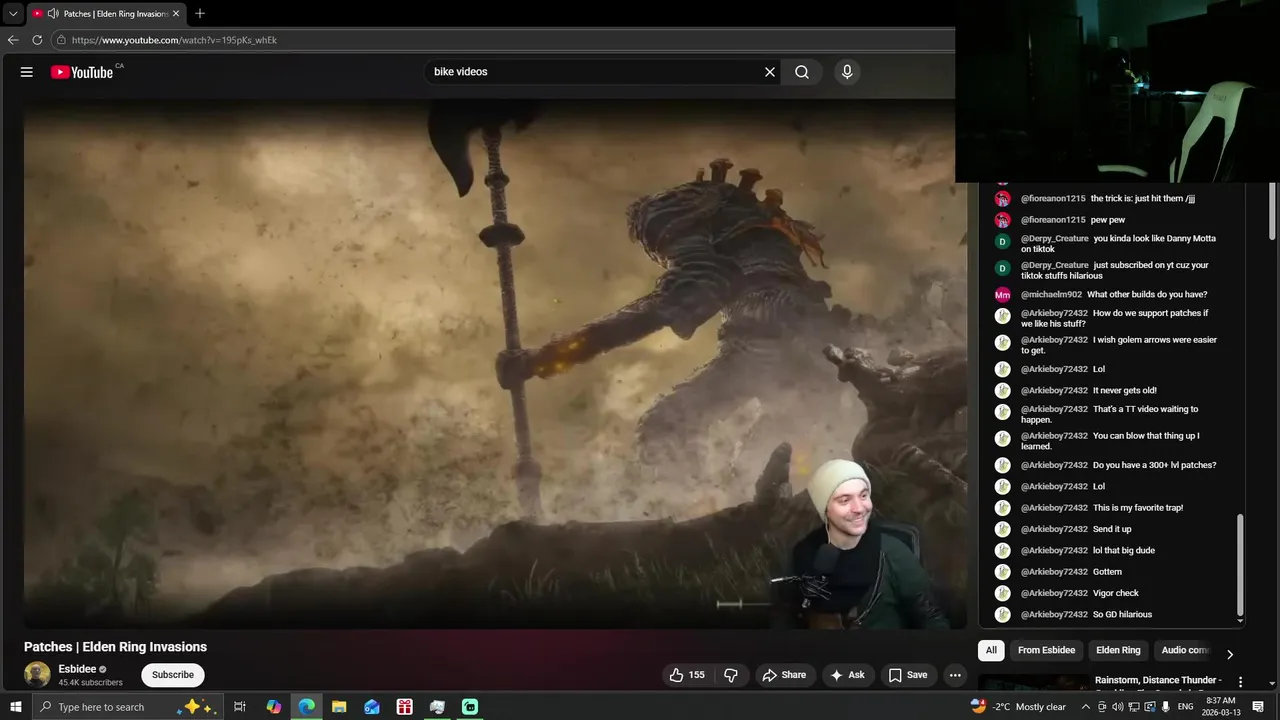Select the Audio commentary chip
Screen dimensions: 1280x720
click(x=1185, y=650)
